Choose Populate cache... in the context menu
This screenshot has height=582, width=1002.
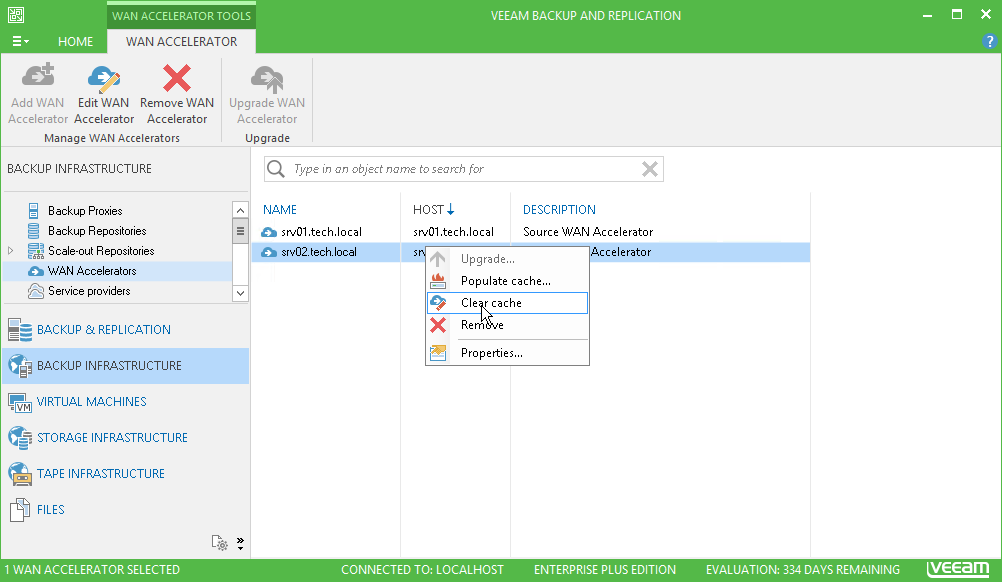pyautogui.click(x=507, y=280)
